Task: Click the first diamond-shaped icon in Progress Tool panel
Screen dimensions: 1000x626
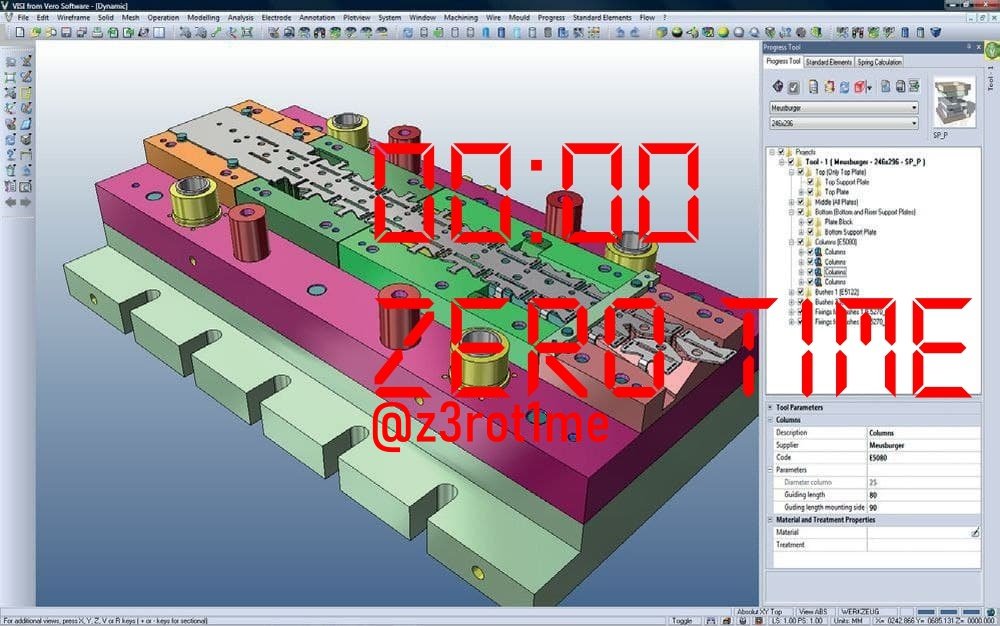Action: tap(778, 86)
